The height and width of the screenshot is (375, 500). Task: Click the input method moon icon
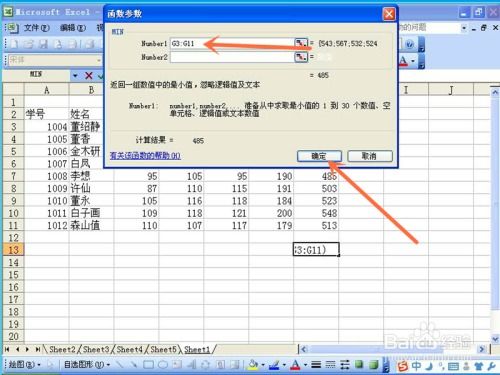429,366
